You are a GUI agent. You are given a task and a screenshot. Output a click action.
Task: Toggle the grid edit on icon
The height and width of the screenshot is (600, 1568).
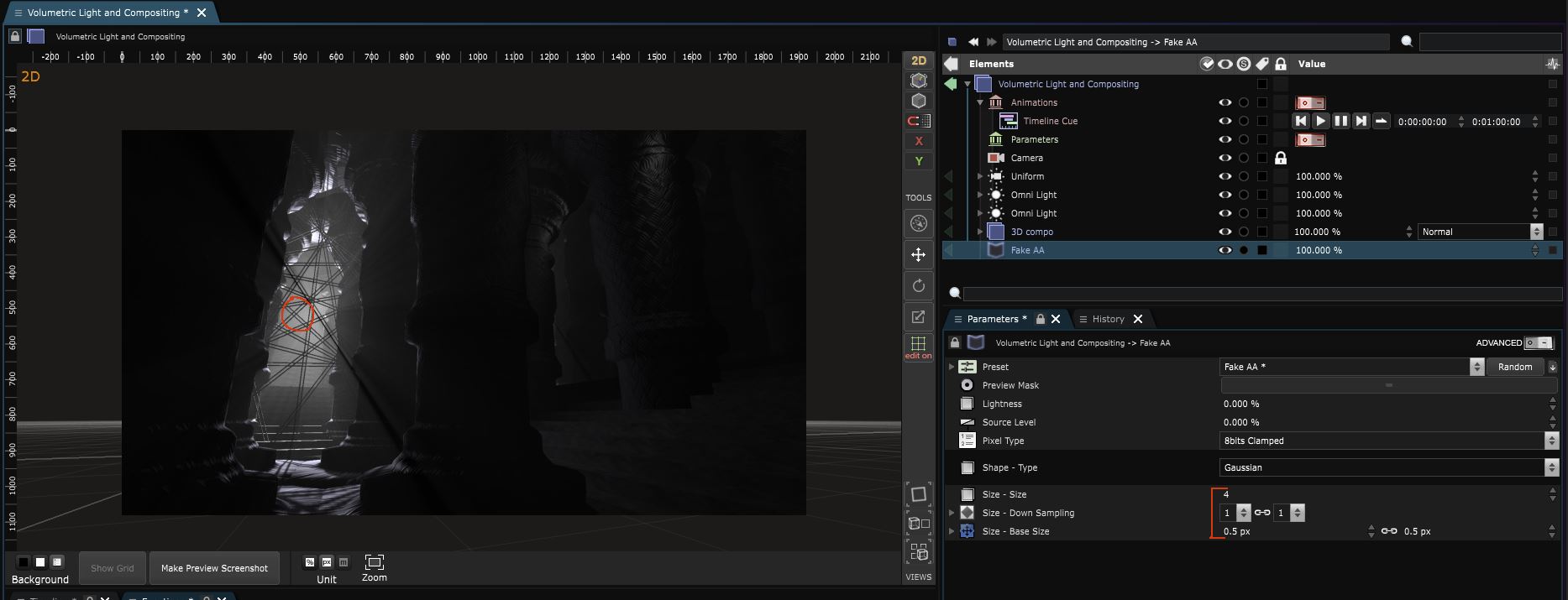(x=918, y=347)
